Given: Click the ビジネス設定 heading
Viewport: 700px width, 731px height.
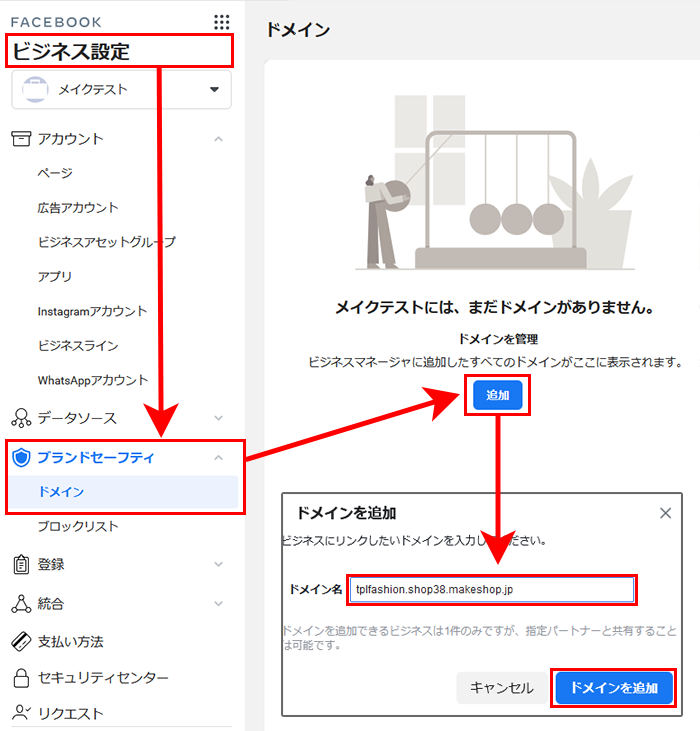Looking at the screenshot, I should tap(71, 51).
